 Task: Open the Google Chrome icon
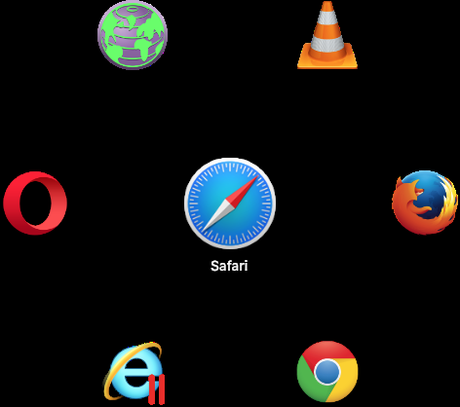click(x=327, y=371)
